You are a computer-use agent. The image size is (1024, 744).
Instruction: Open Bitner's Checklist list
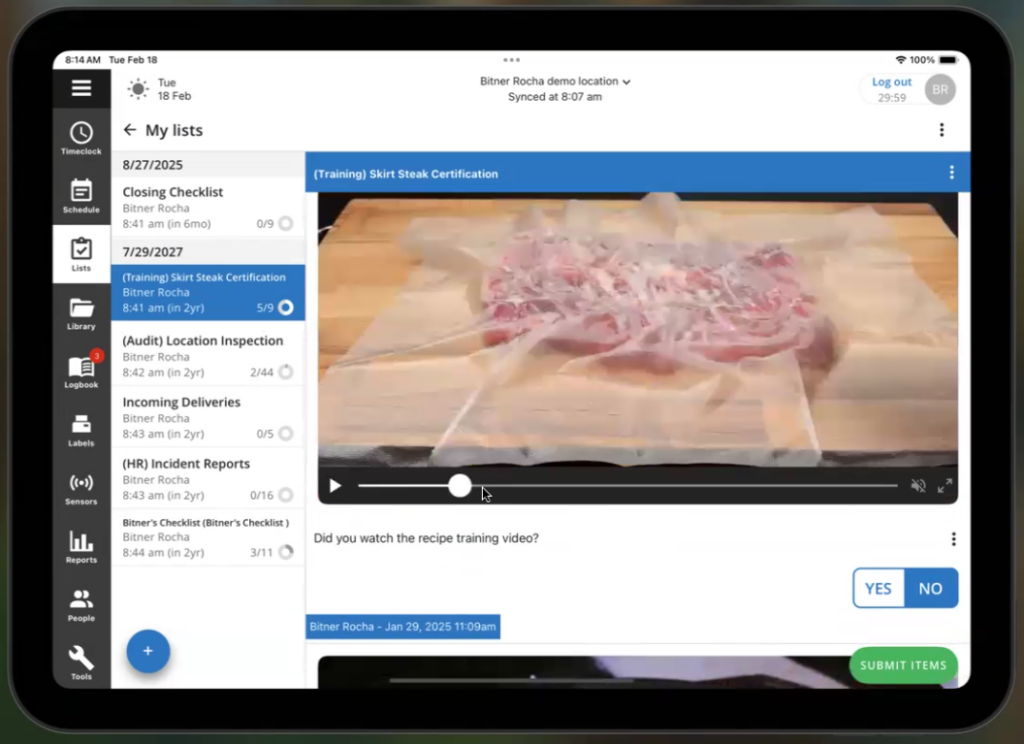click(208, 537)
